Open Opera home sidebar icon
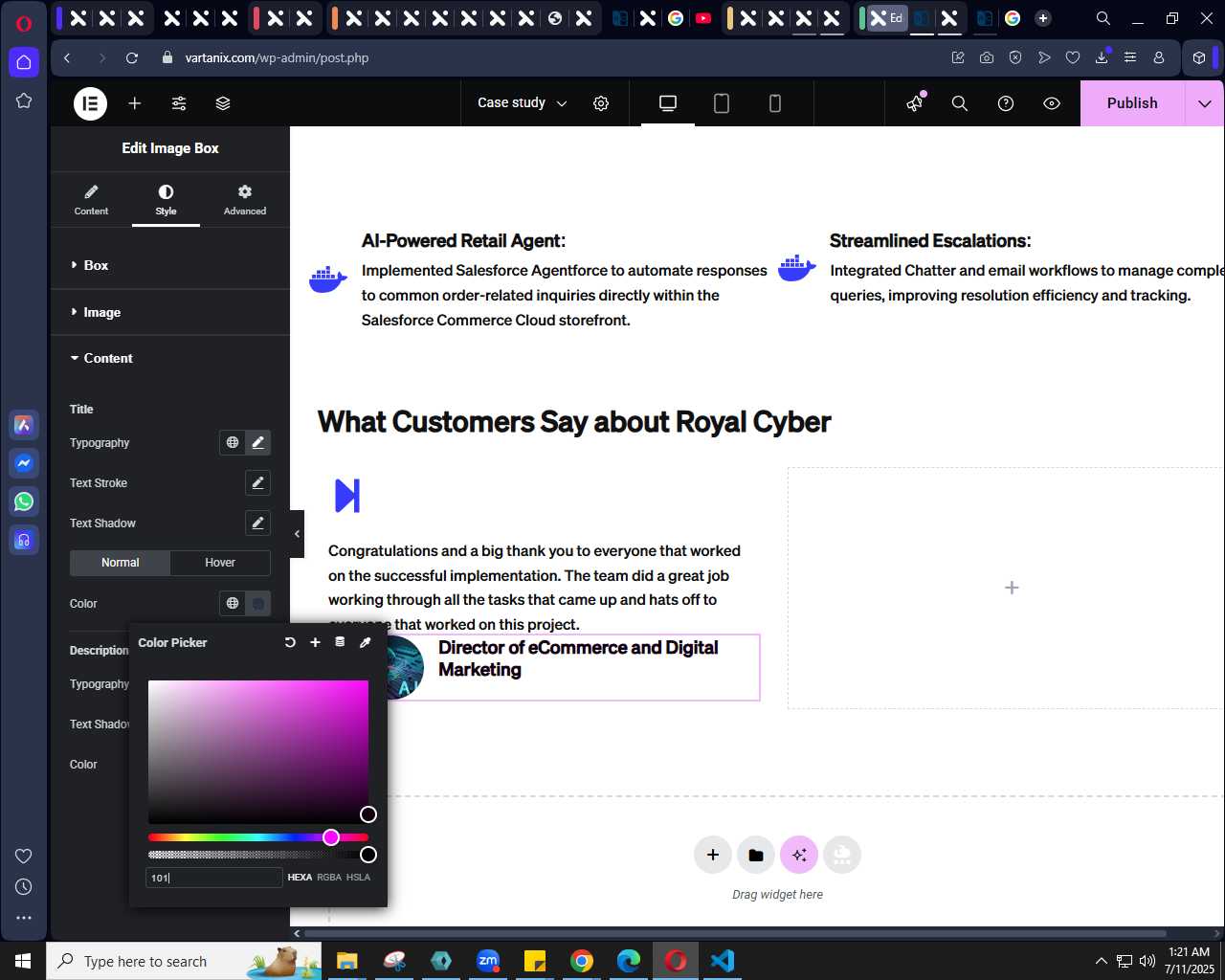The width and height of the screenshot is (1225, 980). tap(24, 62)
